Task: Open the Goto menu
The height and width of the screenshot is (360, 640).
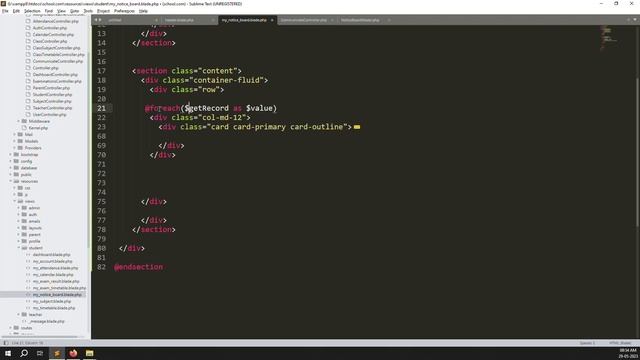Action: (x=74, y=11)
